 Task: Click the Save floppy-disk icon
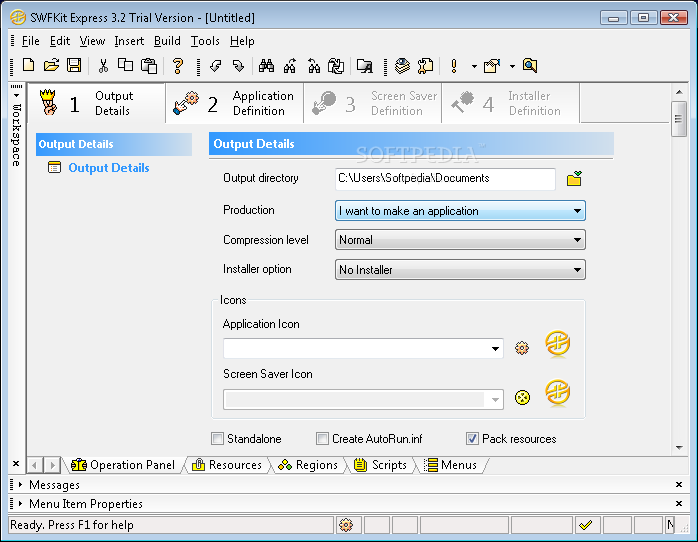pos(74,65)
